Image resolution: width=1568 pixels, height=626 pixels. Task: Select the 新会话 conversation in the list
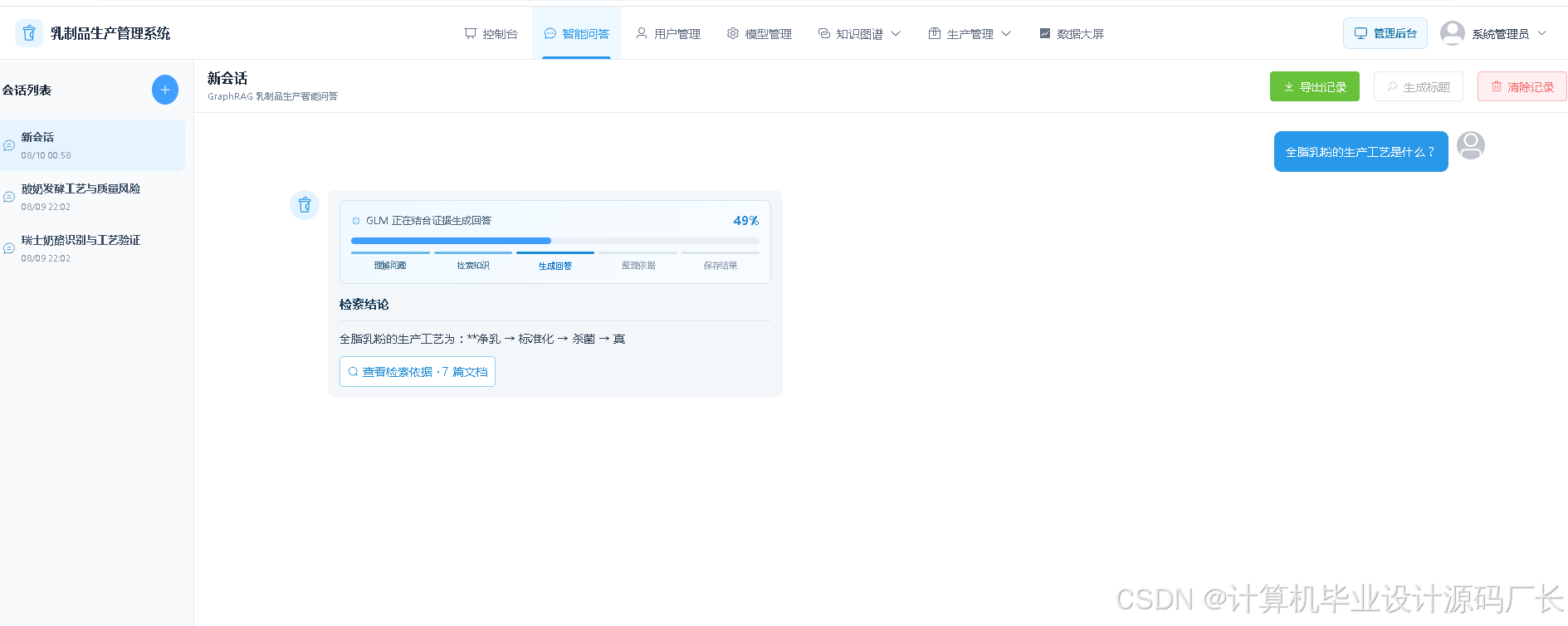[x=92, y=145]
